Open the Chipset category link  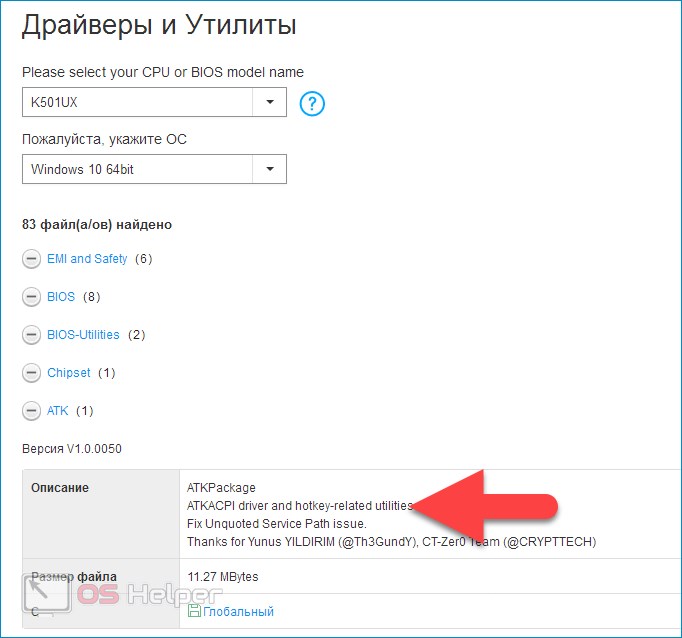(69, 373)
